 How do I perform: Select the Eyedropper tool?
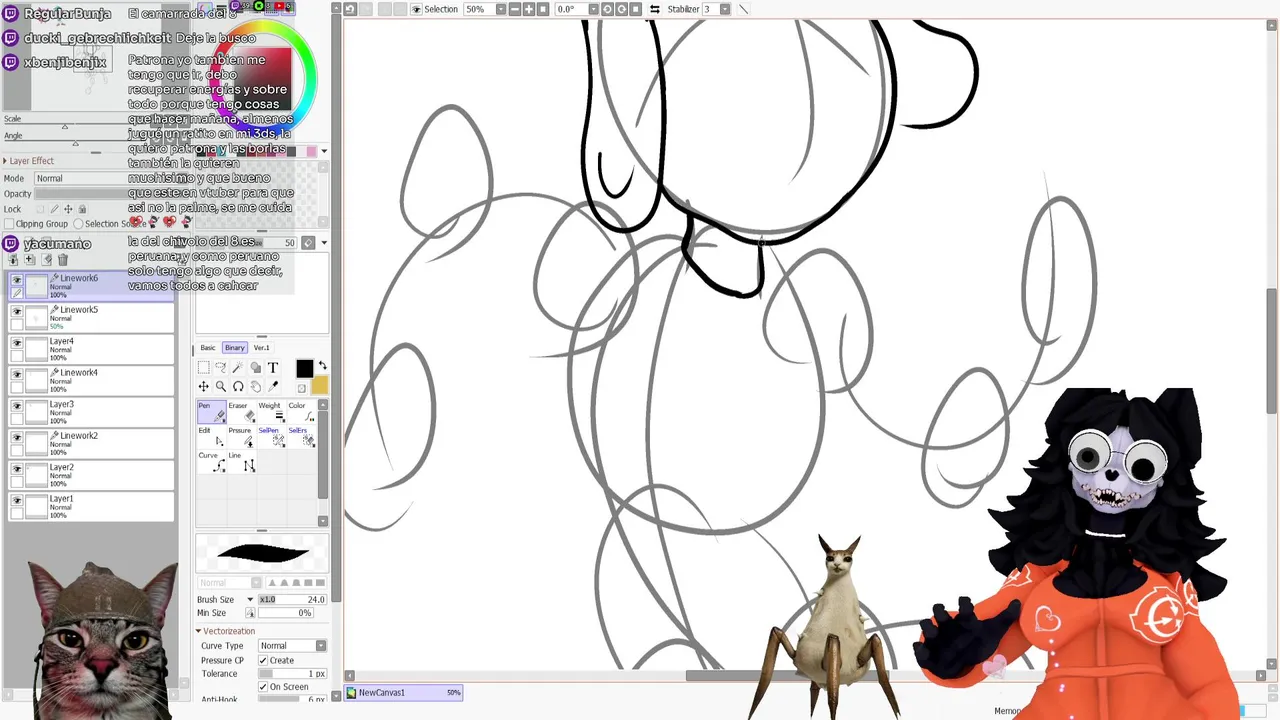click(x=272, y=387)
